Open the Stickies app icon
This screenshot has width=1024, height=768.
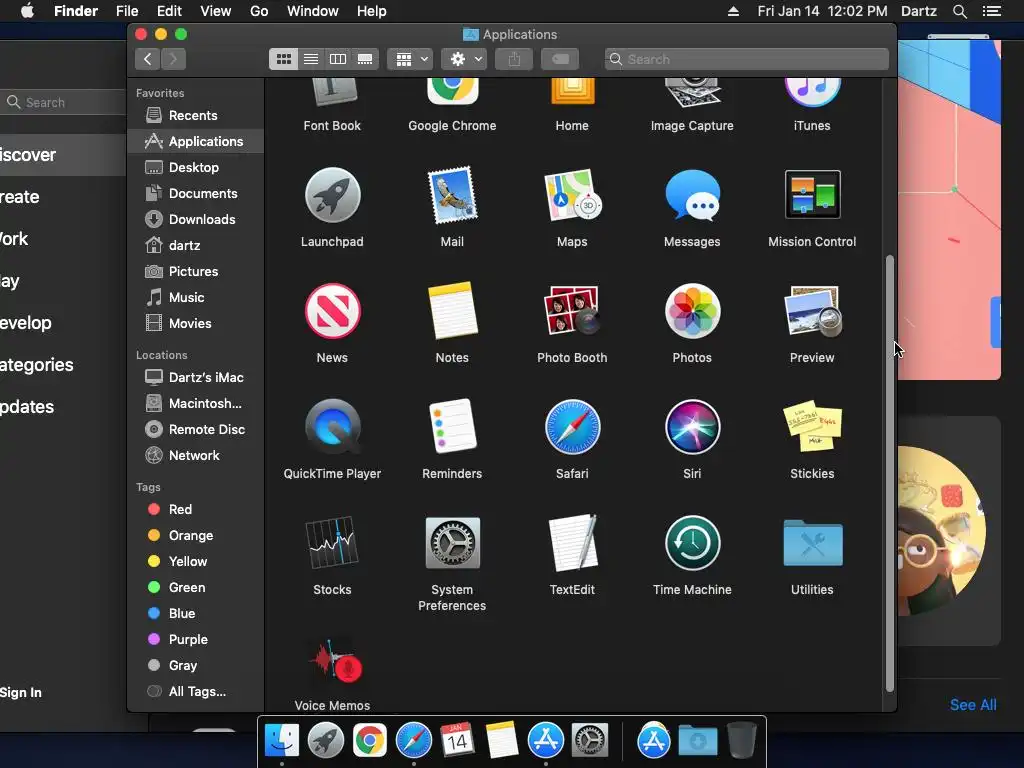[x=812, y=426]
